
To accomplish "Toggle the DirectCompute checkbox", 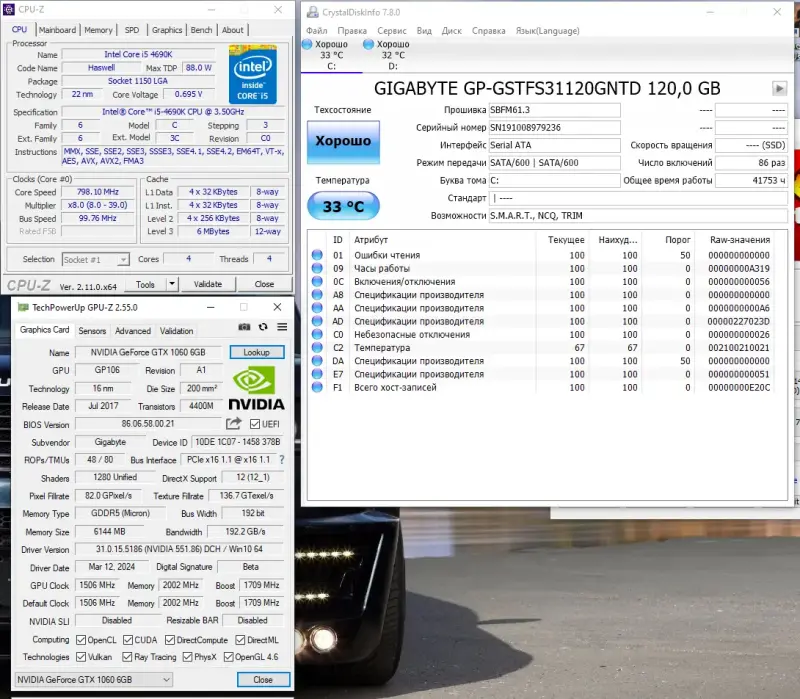I will tap(170, 640).
